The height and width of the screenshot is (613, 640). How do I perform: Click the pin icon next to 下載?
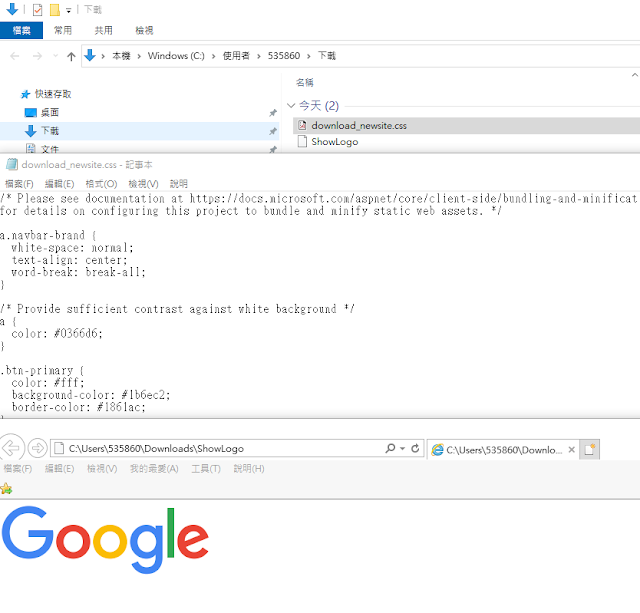pos(273,131)
